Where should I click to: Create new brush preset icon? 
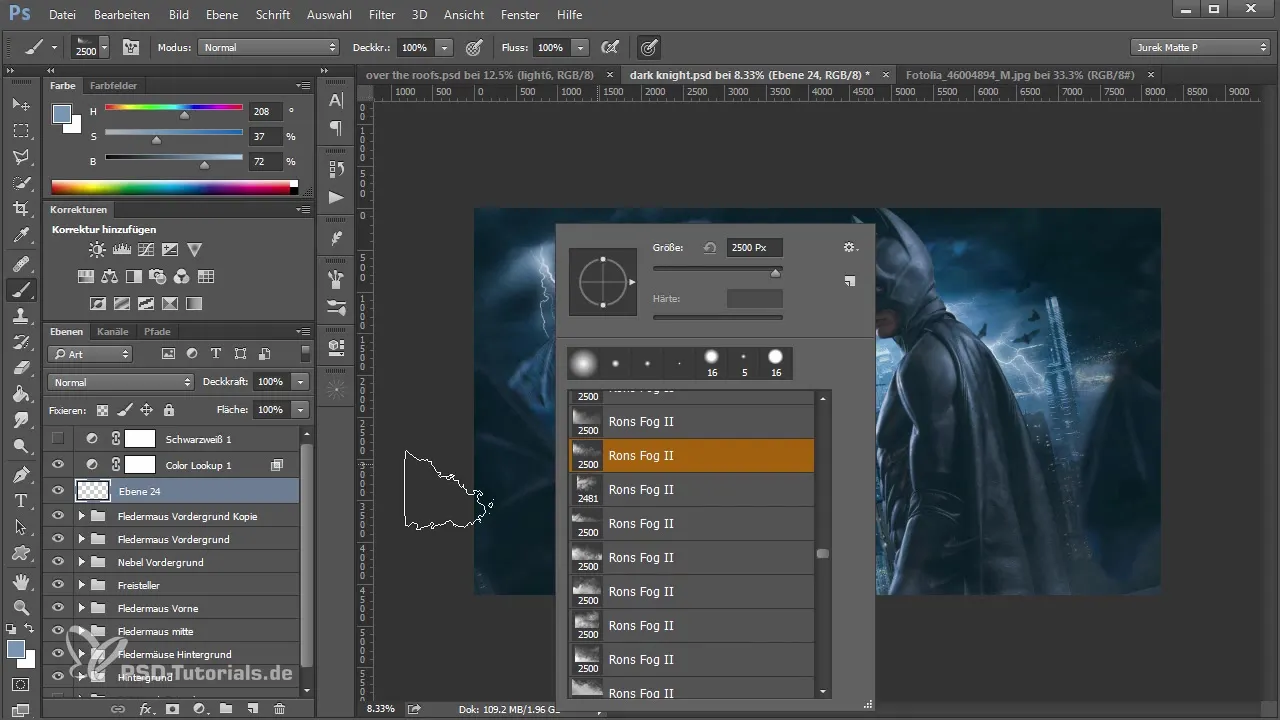point(849,282)
